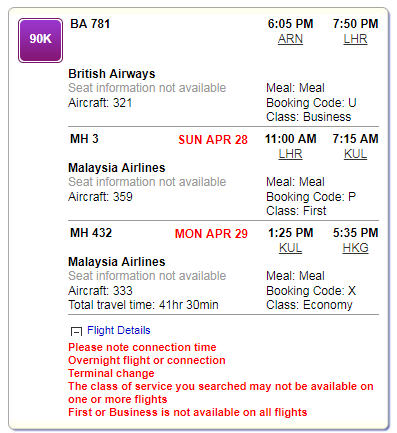This screenshot has height=433, width=397.
Task: Click the MON APR 29 date label
Action: pyautogui.click(x=211, y=234)
